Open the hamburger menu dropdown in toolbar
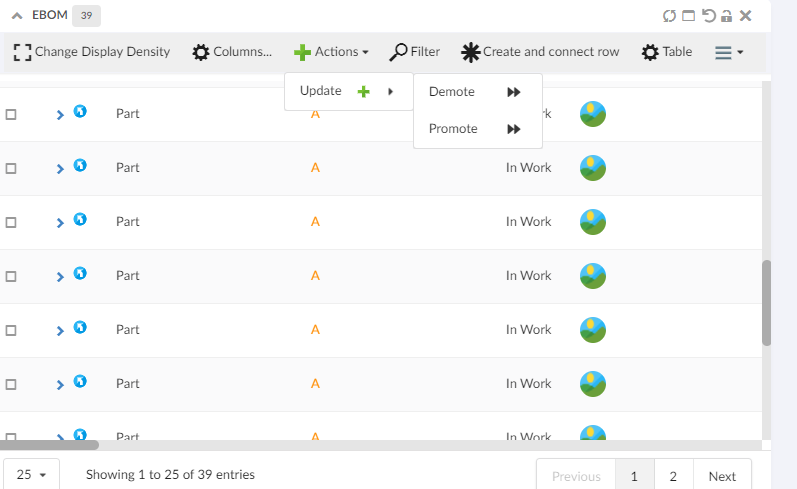797x489 pixels. (x=729, y=52)
